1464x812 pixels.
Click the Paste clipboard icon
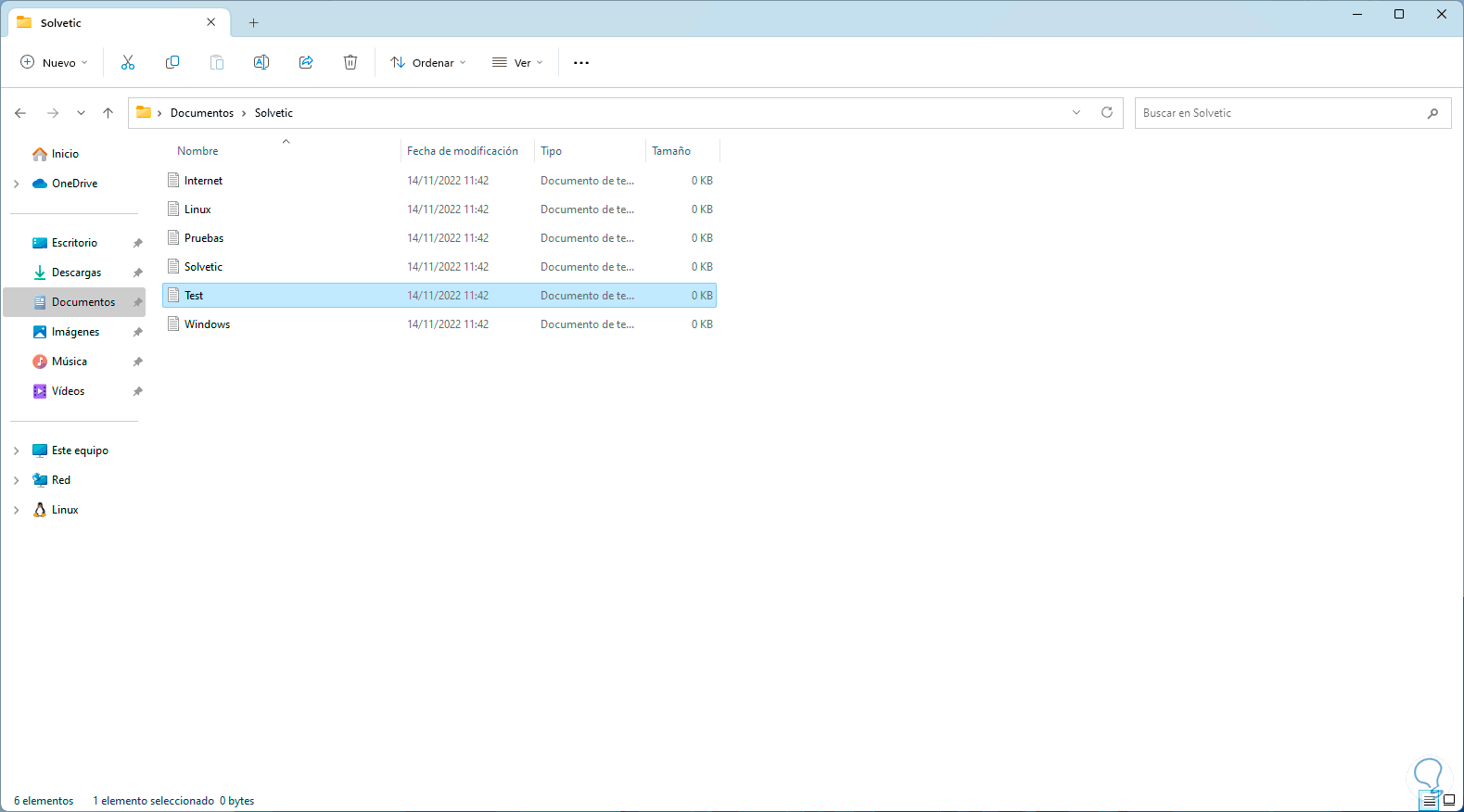217,62
